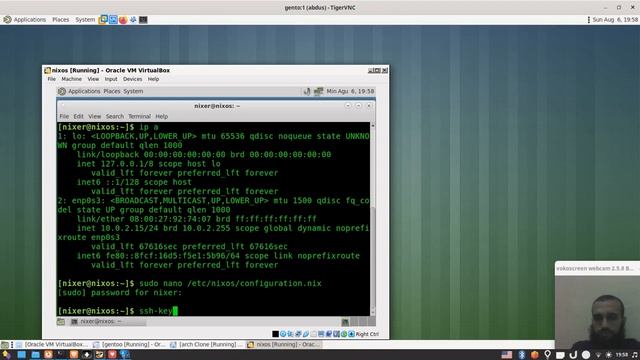The image size is (640, 360).
Task: Open the VirtualBox Input menu
Action: 111,79
